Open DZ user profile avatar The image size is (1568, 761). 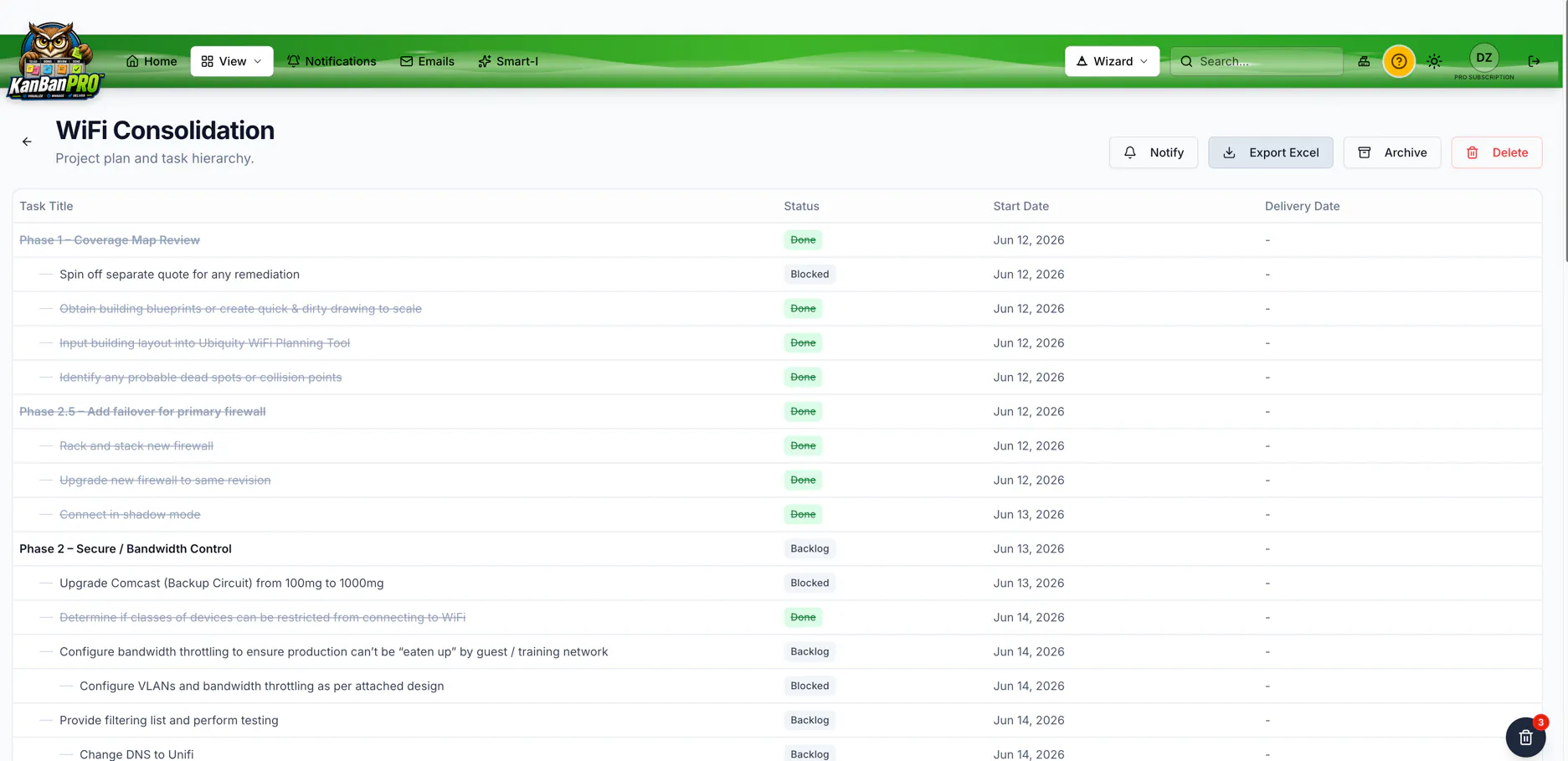click(1484, 58)
